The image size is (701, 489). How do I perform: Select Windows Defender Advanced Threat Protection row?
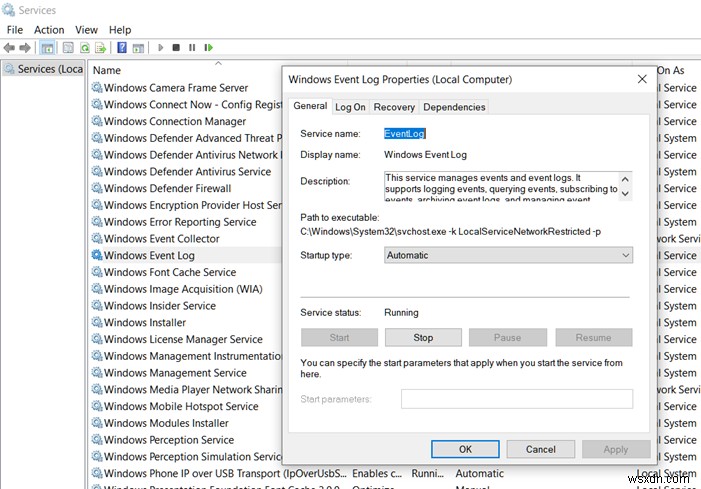pyautogui.click(x=186, y=138)
